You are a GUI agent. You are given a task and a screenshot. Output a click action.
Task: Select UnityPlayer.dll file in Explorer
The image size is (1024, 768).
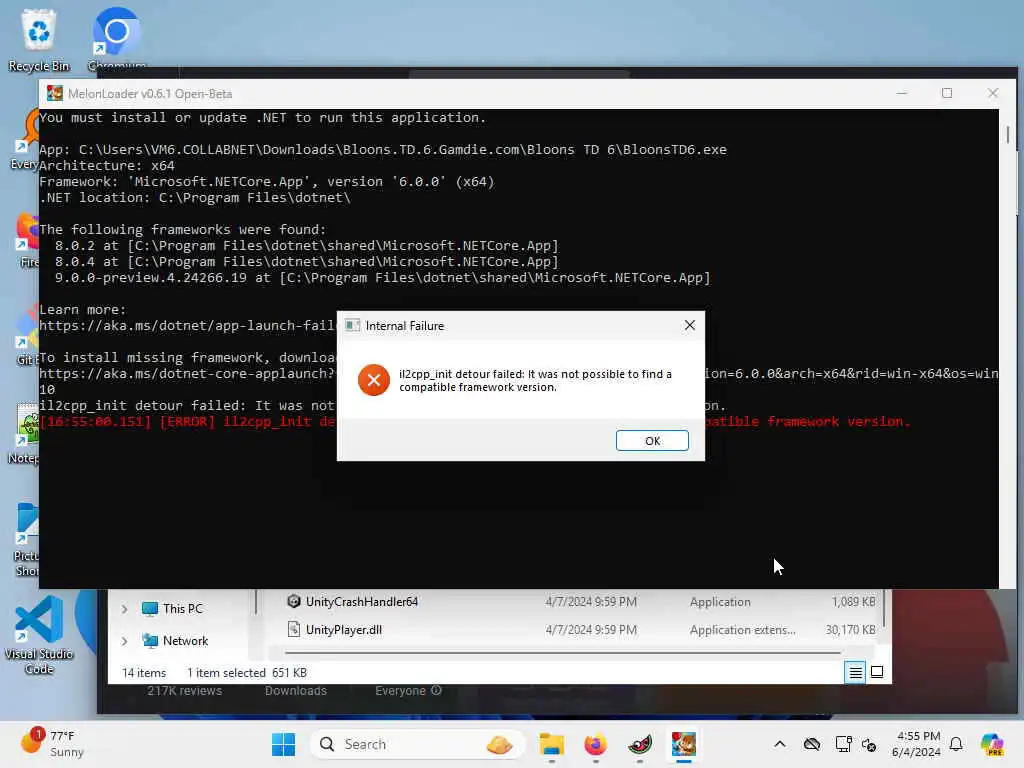coord(344,630)
